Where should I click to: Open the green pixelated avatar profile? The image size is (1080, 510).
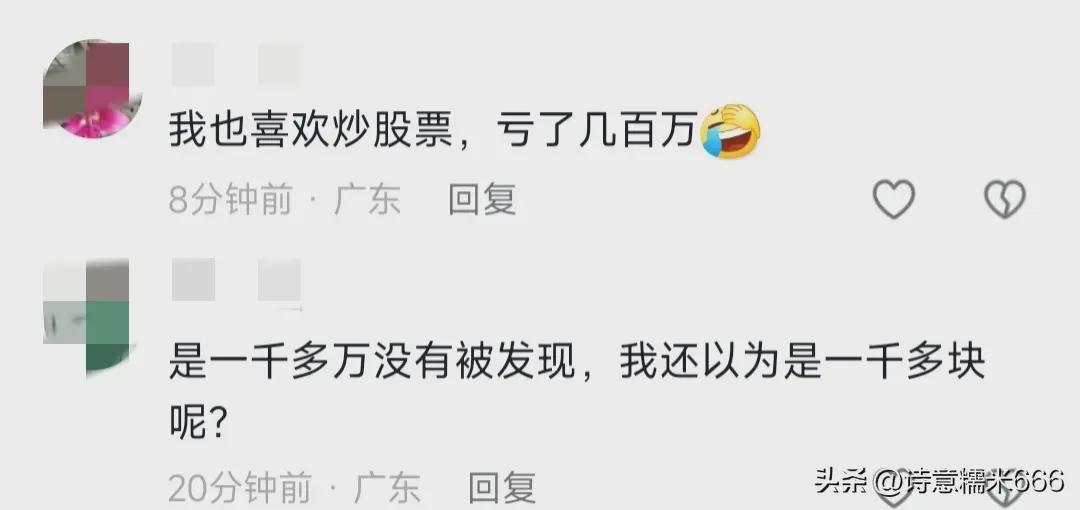tap(87, 316)
